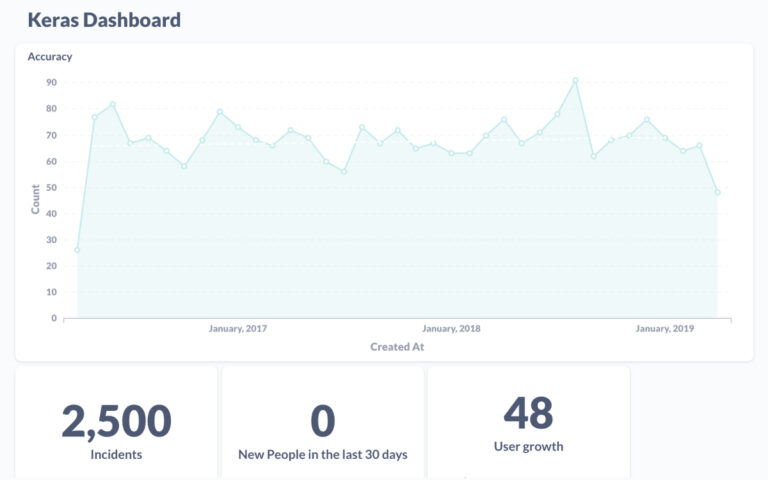Click the peak data point near 90
This screenshot has height=480, width=768.
click(x=576, y=80)
